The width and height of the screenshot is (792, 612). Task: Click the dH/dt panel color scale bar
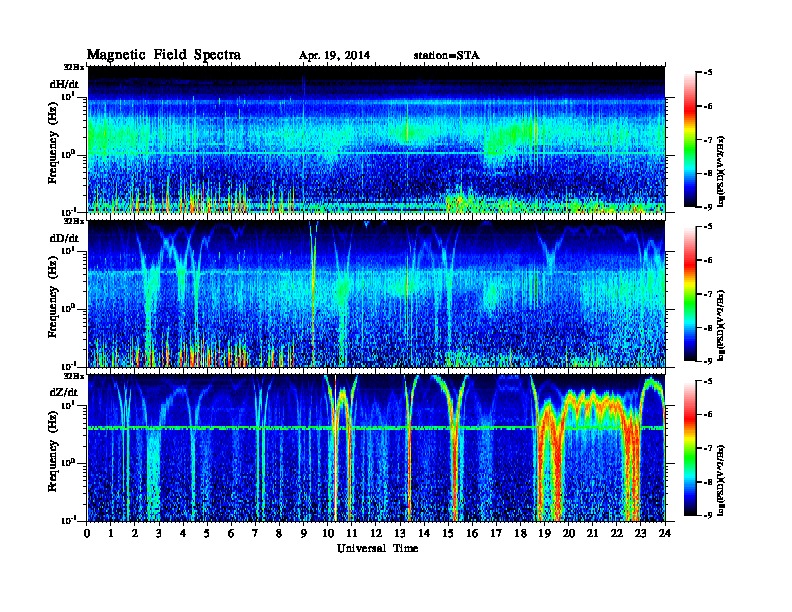click(x=690, y=139)
